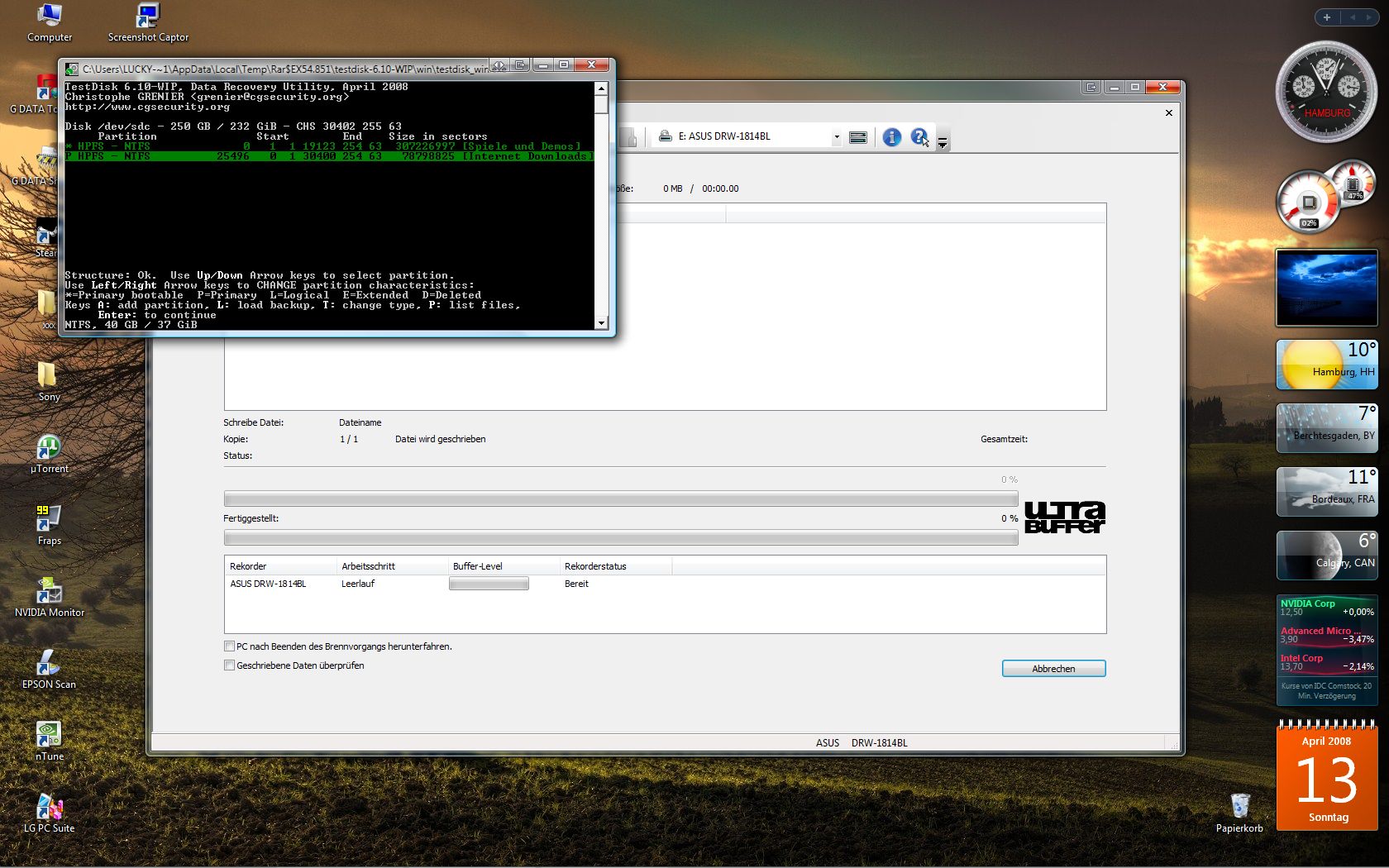Viewport: 1389px width, 868px height.
Task: Click the help question mark icon in toolbar
Action: (x=919, y=137)
